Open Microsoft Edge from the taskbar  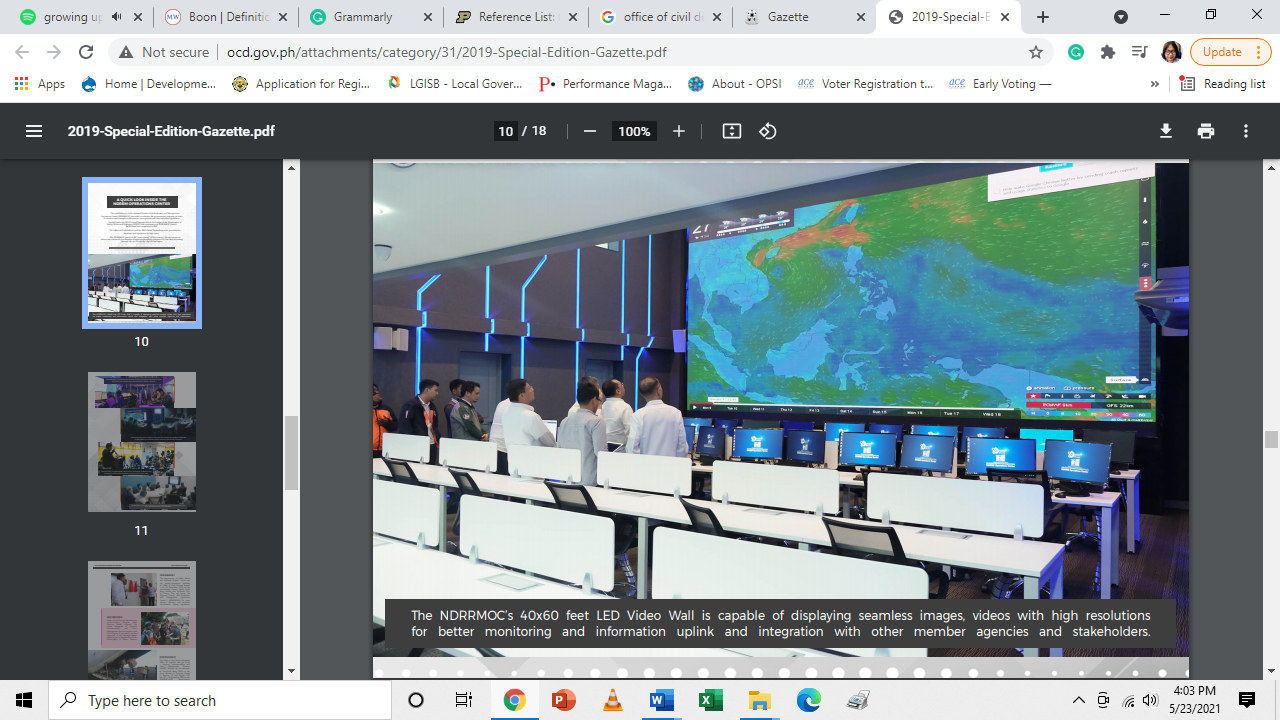tap(808, 700)
